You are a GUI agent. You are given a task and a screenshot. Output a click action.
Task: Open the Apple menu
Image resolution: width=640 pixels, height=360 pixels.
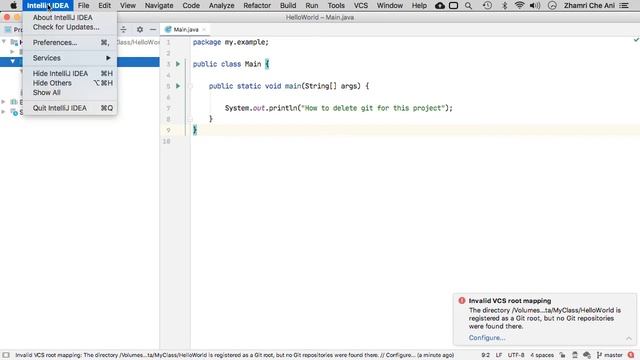click(x=13, y=5)
